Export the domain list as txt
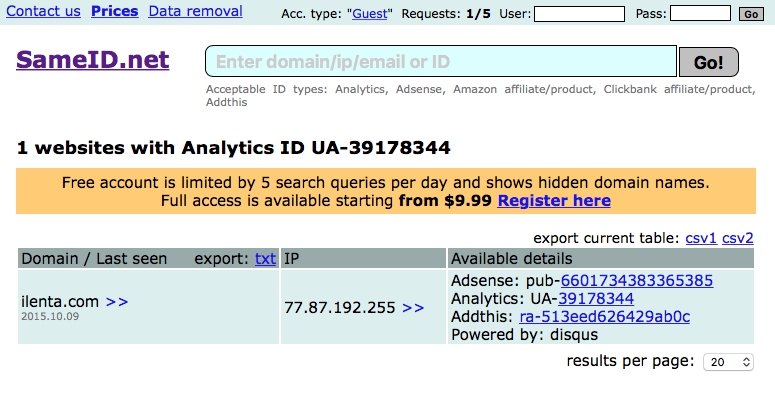The height and width of the screenshot is (416, 775). 265,258
